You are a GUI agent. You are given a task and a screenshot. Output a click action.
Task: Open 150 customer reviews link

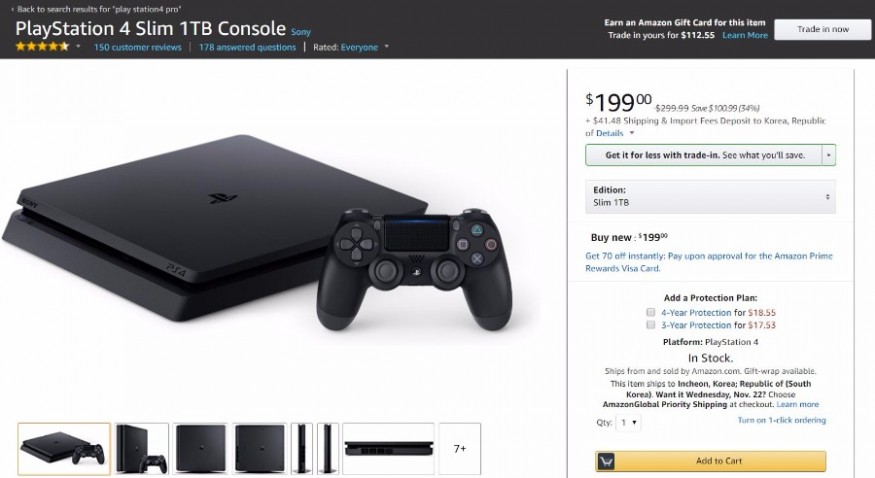138,47
